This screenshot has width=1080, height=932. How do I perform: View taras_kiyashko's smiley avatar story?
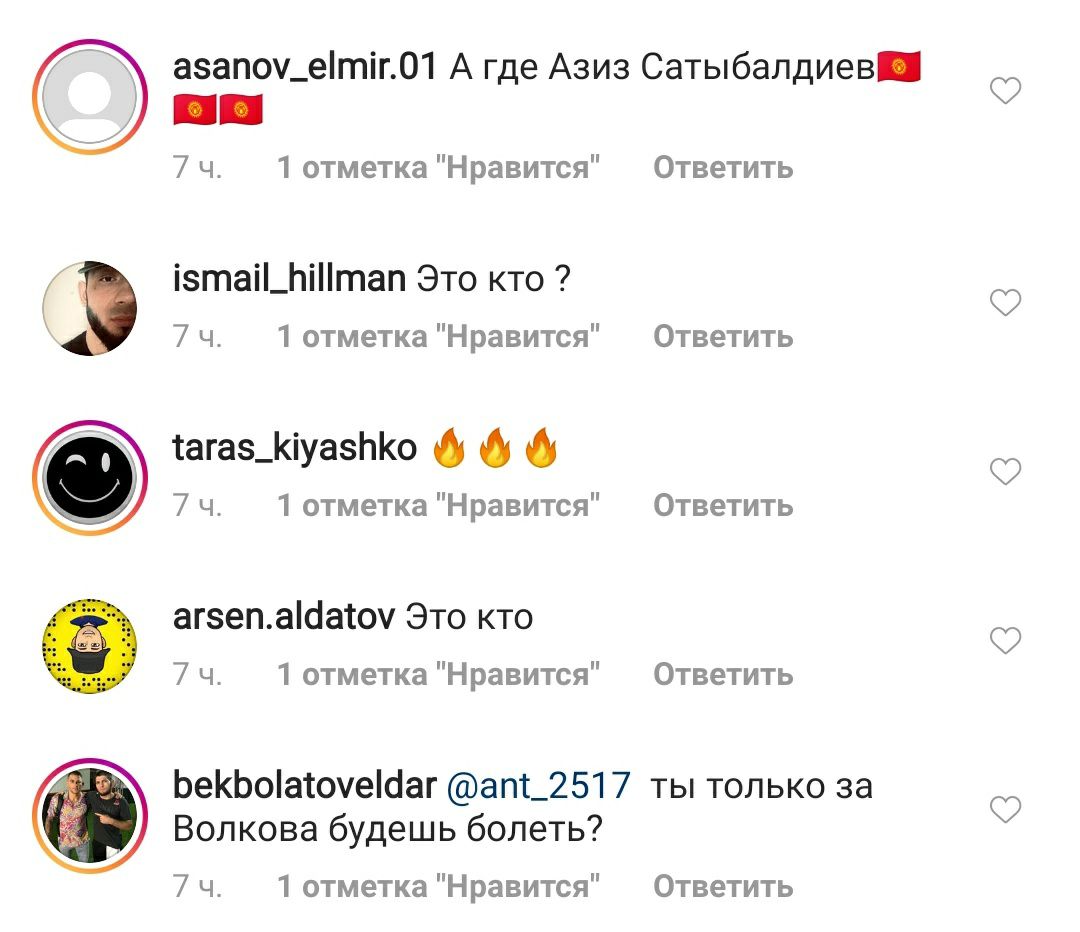(x=90, y=477)
